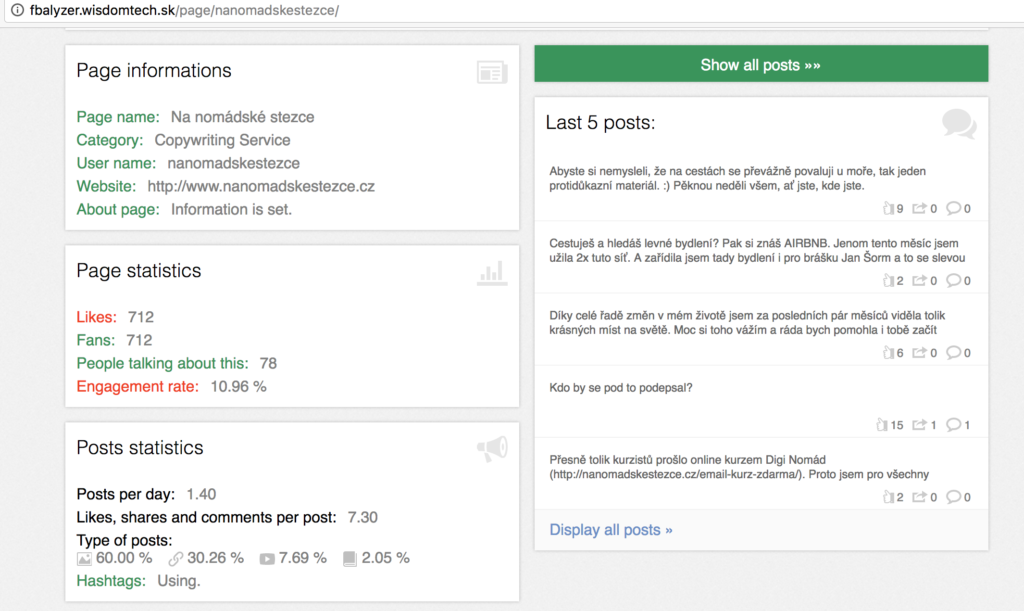
Task: Click the newspaper icon in Page informations
Action: click(492, 72)
